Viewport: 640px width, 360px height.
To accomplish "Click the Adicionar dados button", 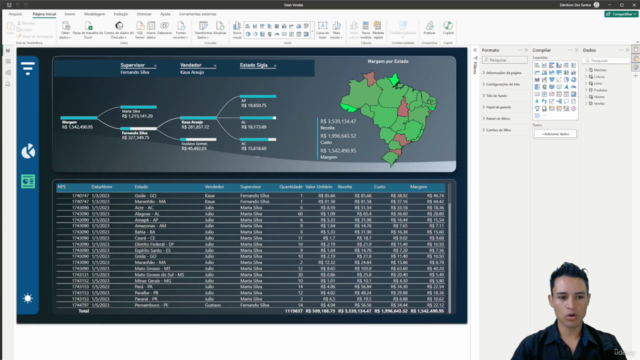I will click(x=555, y=134).
